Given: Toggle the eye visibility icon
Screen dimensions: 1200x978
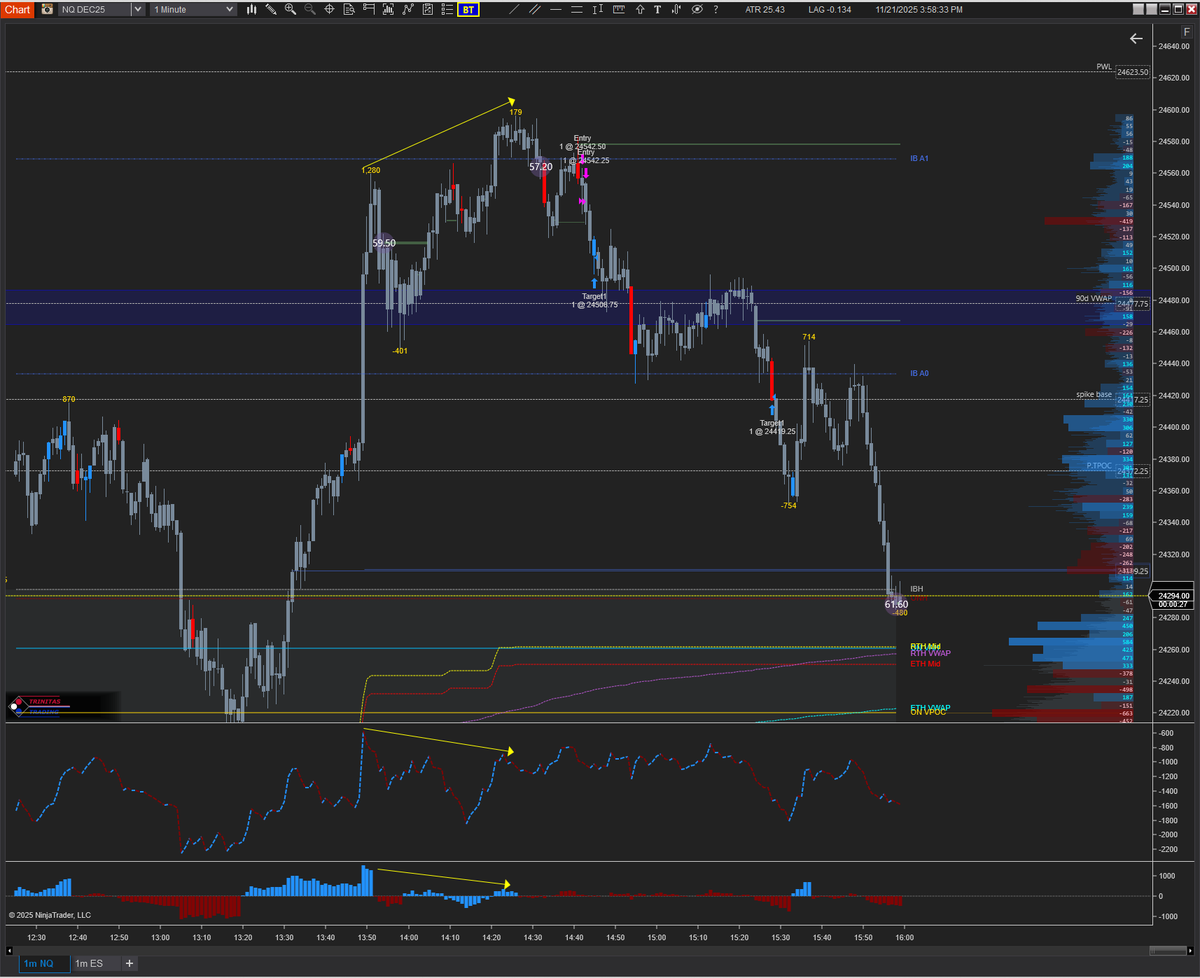Looking at the screenshot, I should [697, 9].
